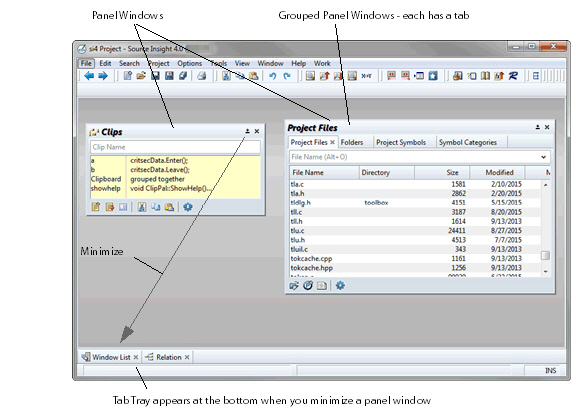Click the blue Go Back arrow in toolbar

tap(89, 76)
